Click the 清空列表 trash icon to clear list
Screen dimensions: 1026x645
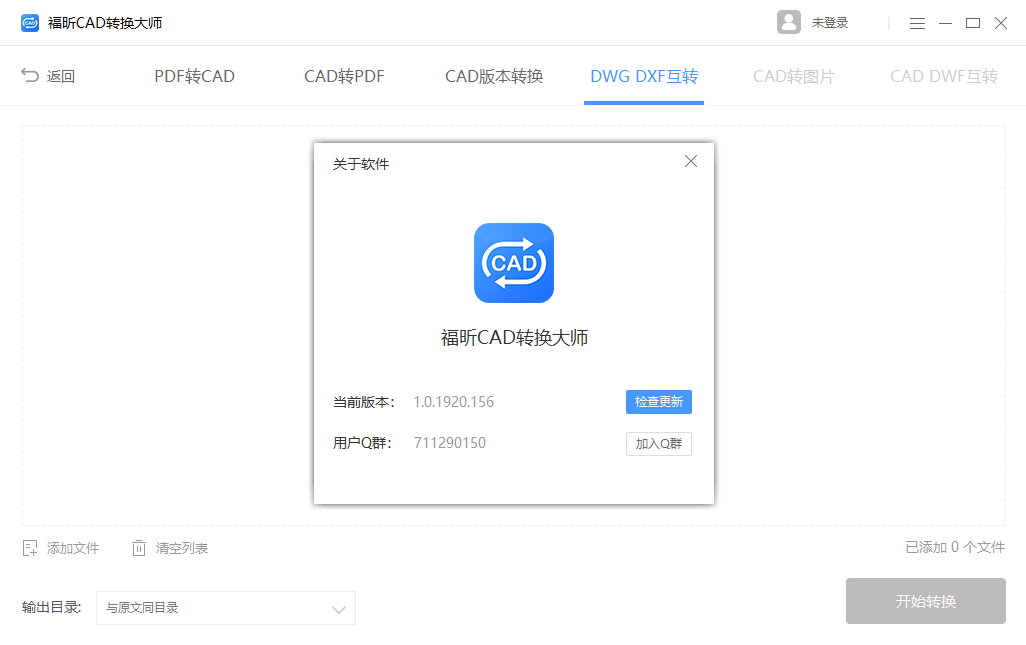[x=138, y=547]
